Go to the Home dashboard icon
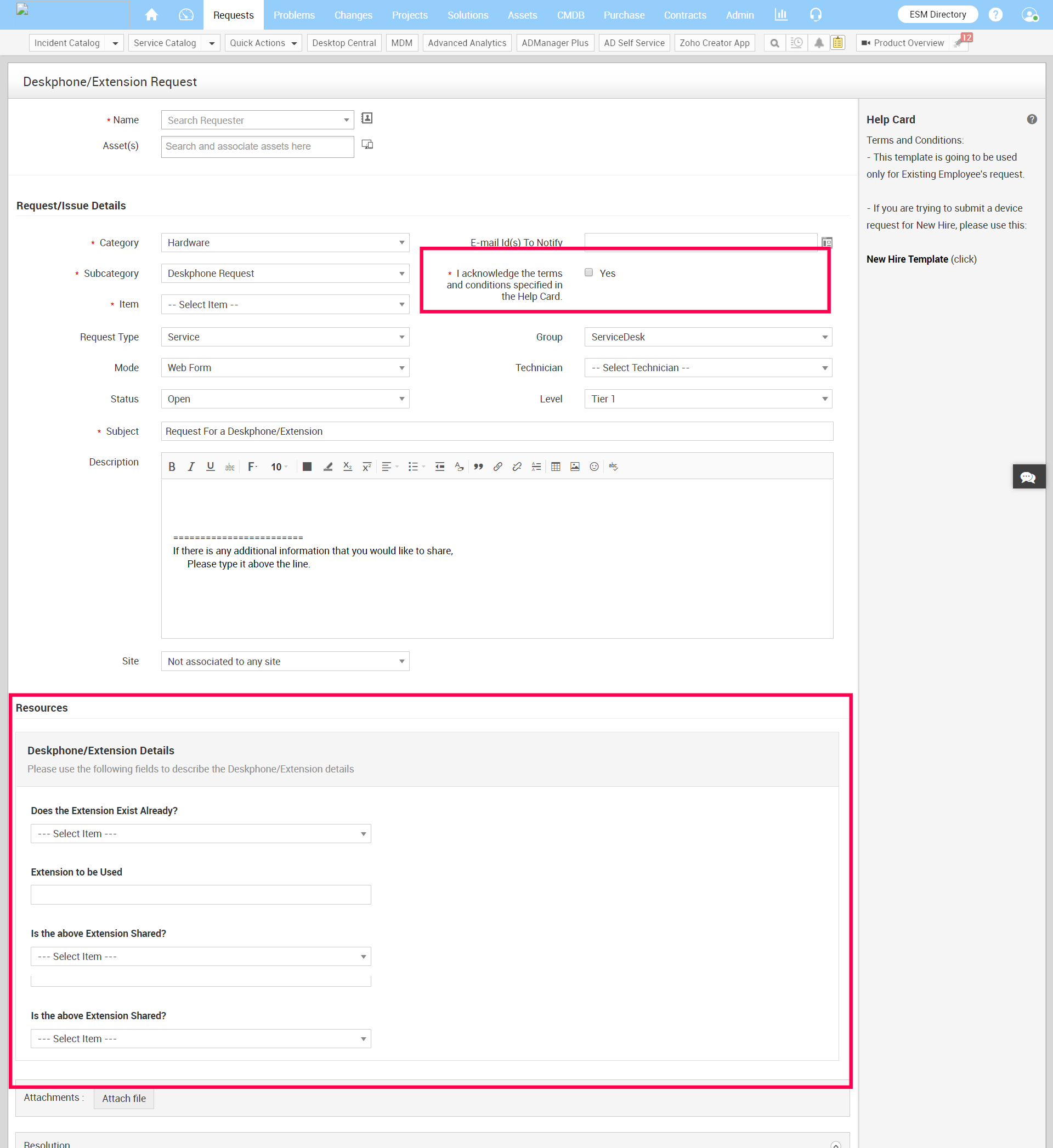Image resolution: width=1053 pixels, height=1148 pixels. [151, 15]
